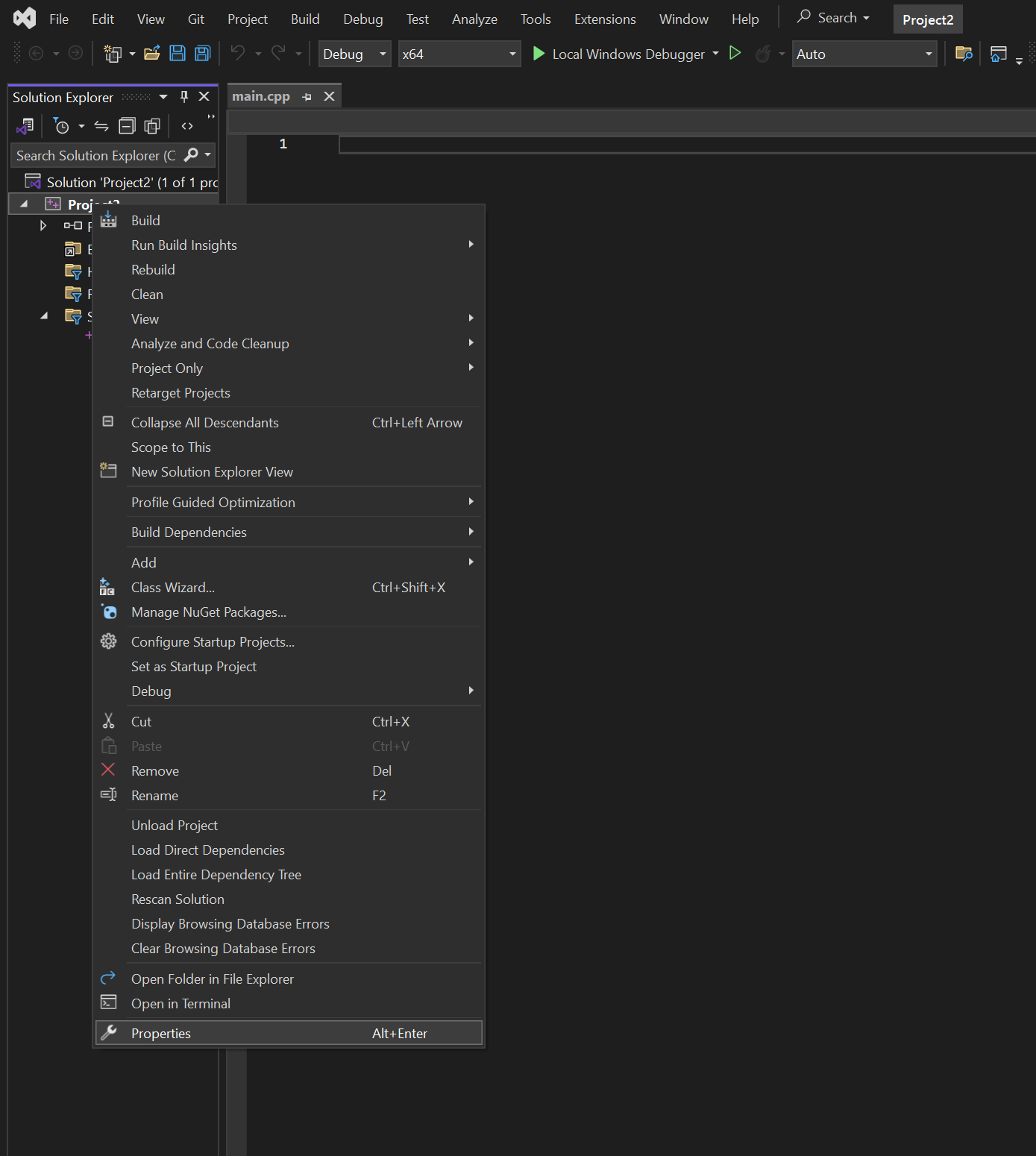
Task: Click the Pending Changes Filter clock icon
Action: pyautogui.click(x=61, y=126)
